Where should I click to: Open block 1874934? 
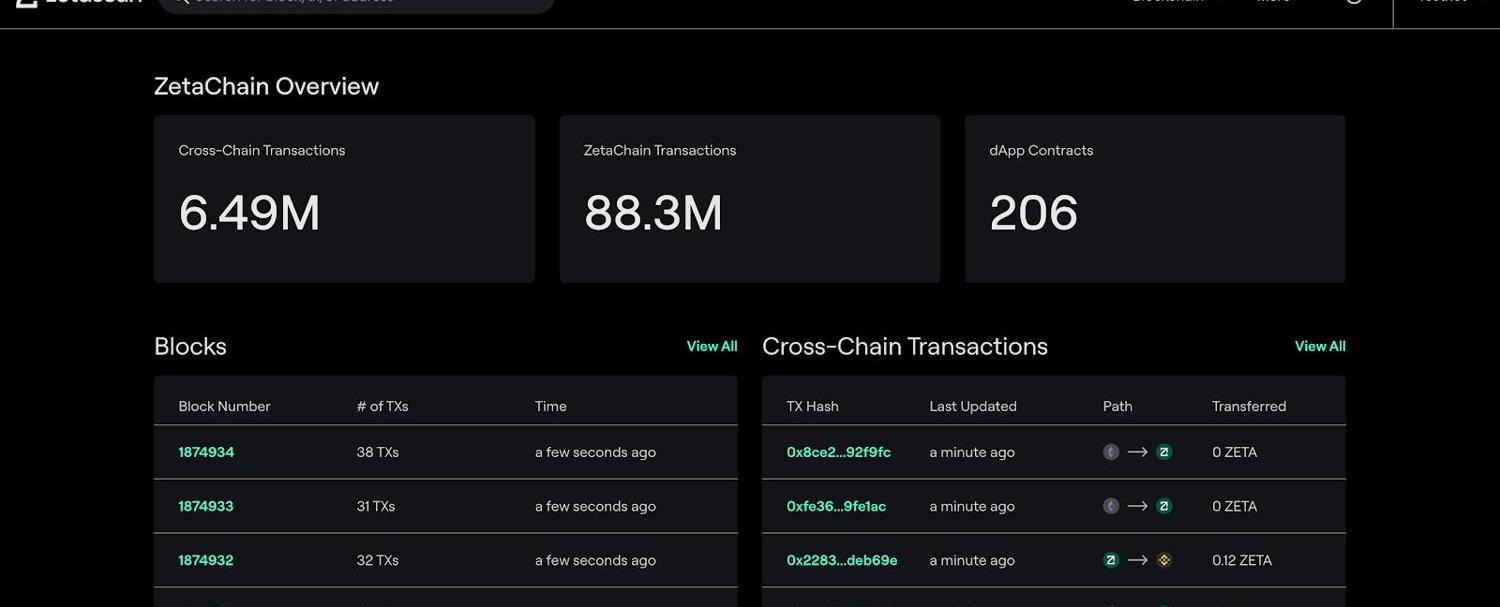tap(206, 452)
